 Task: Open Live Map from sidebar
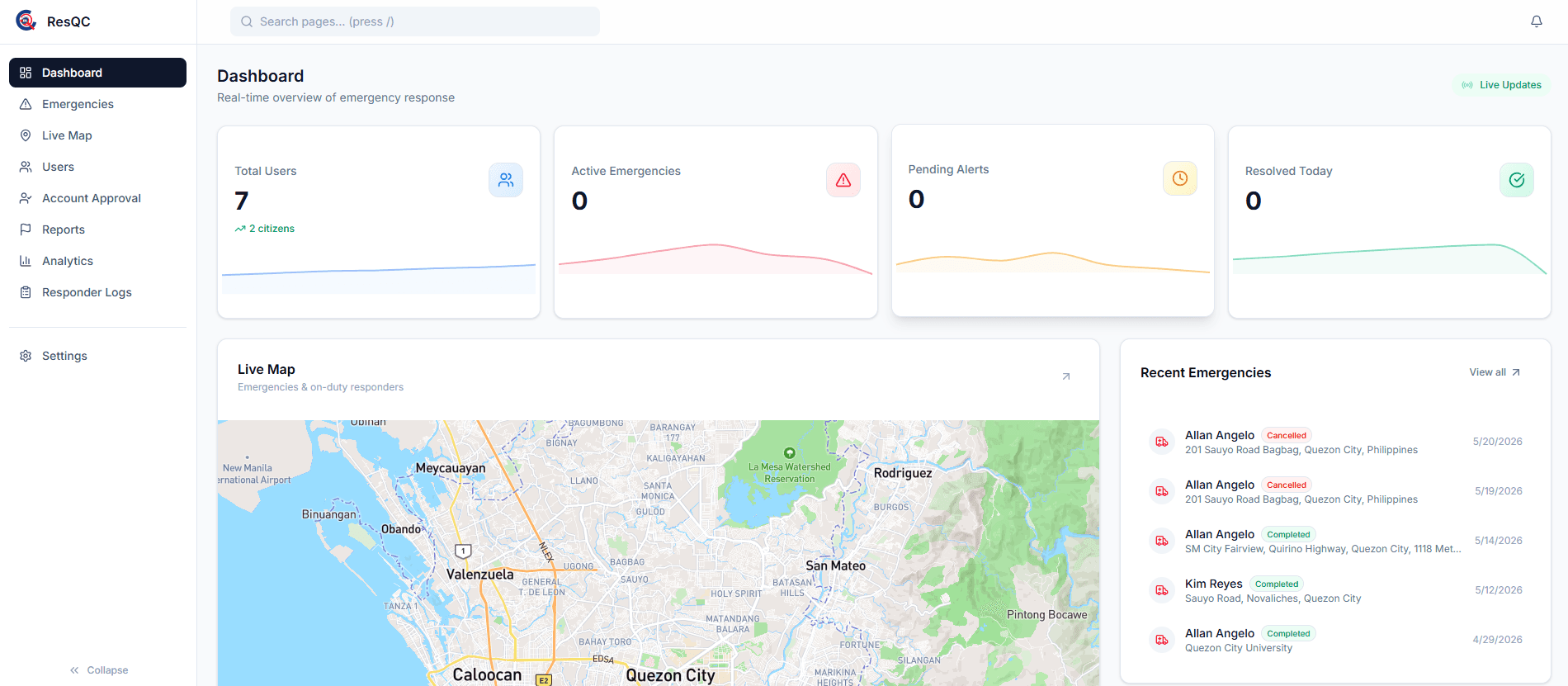pyautogui.click(x=97, y=135)
